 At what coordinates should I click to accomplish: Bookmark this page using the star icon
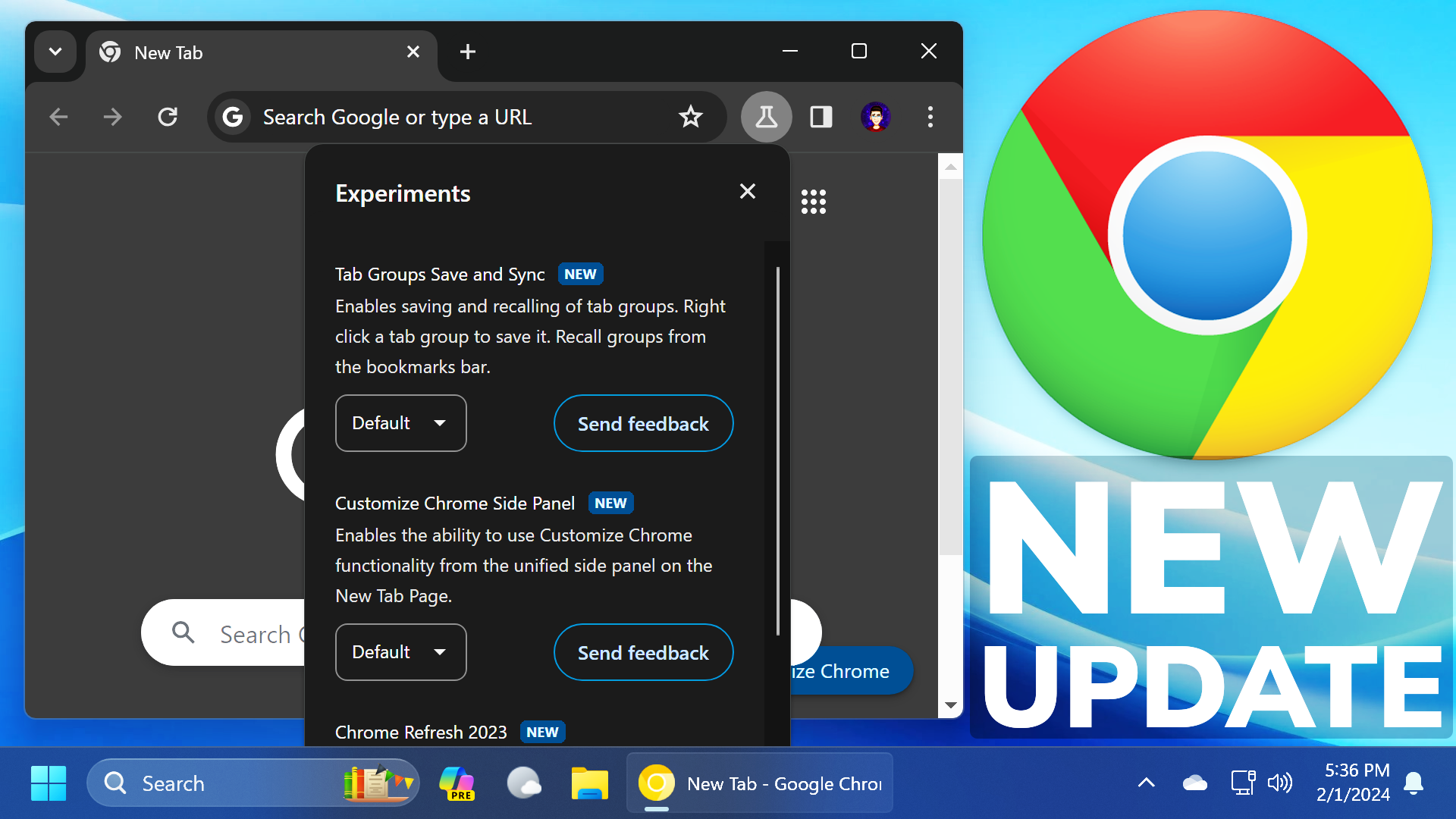[690, 117]
